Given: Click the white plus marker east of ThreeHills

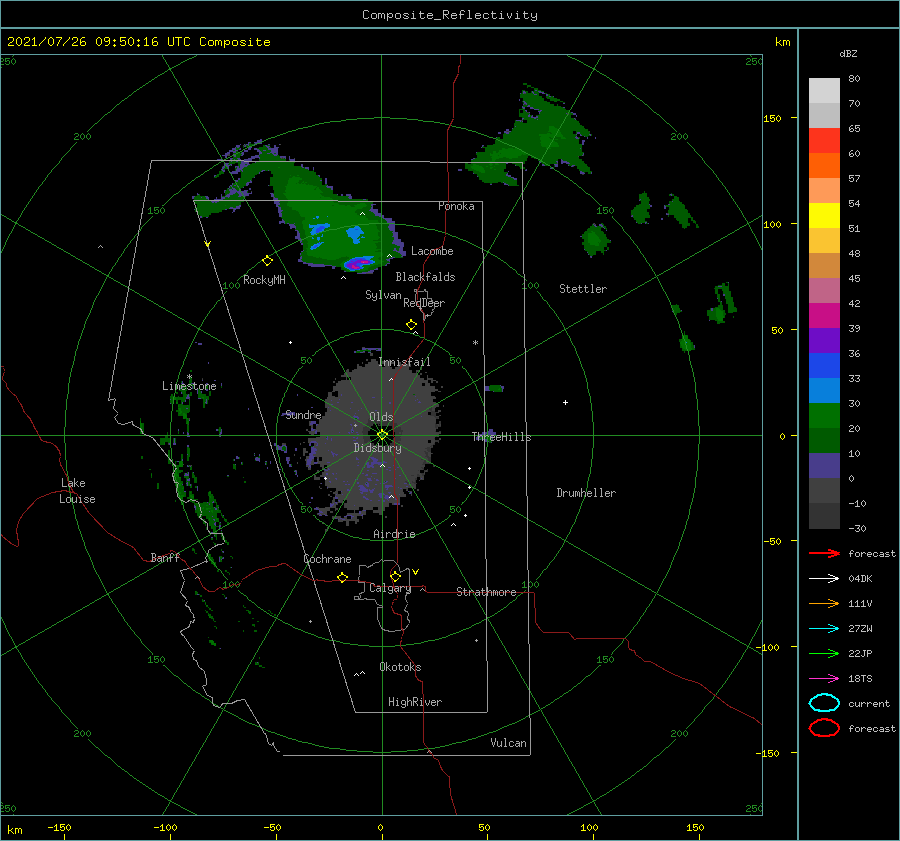Looking at the screenshot, I should 565,402.
